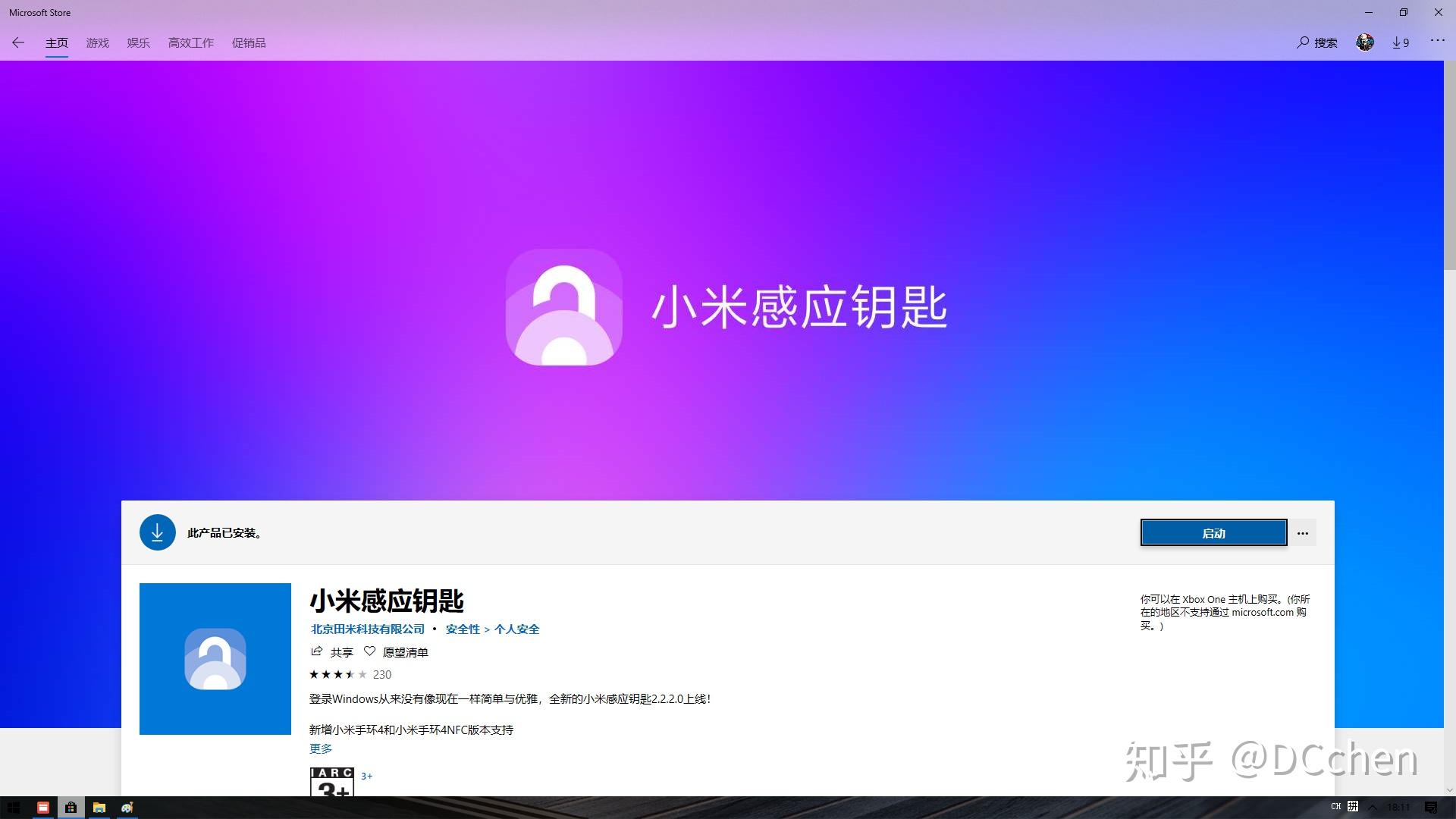1456x819 pixels.
Task: Click the 共享 share icon
Action: 317,651
